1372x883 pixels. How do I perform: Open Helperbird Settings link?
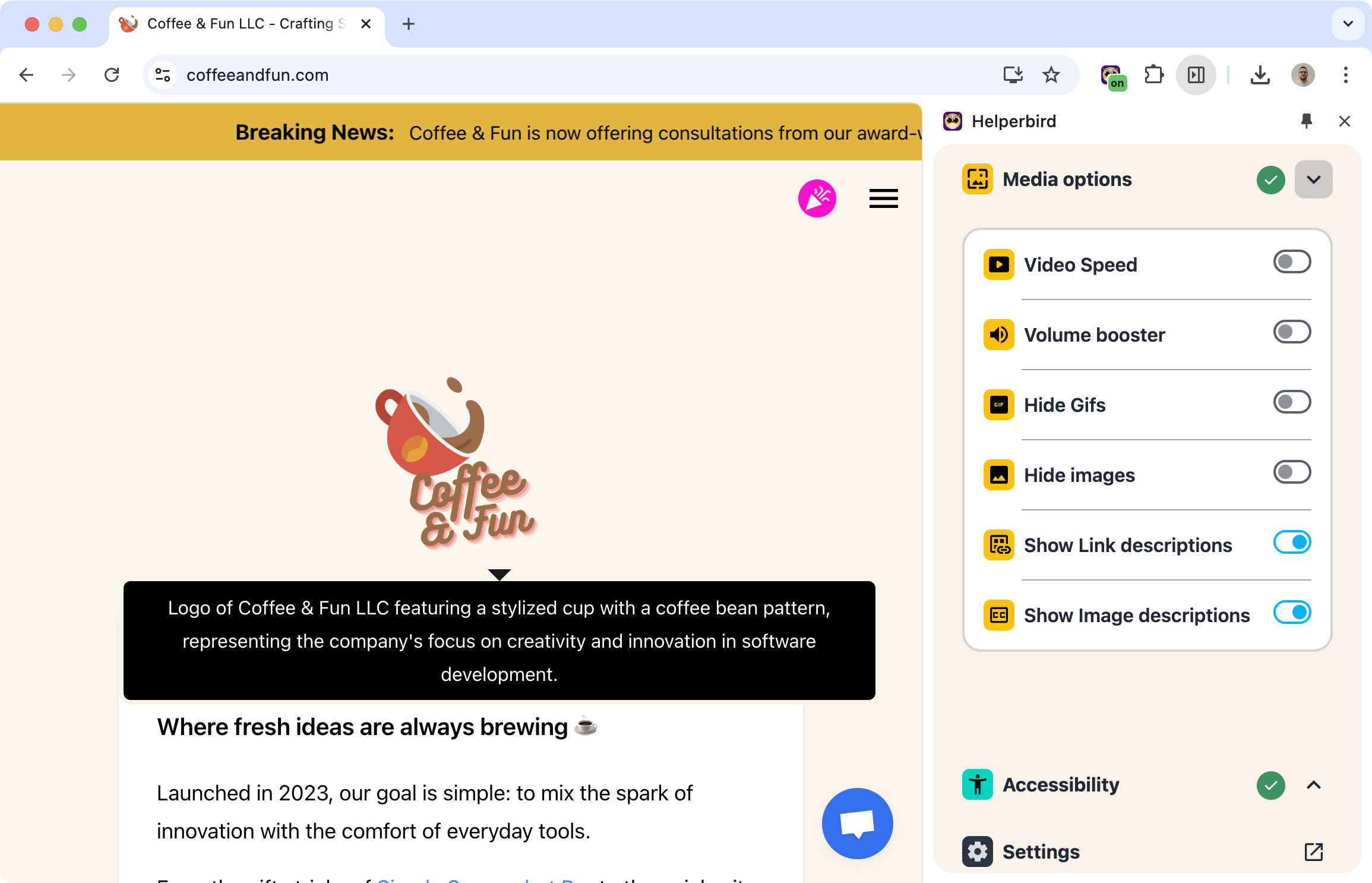[1041, 852]
